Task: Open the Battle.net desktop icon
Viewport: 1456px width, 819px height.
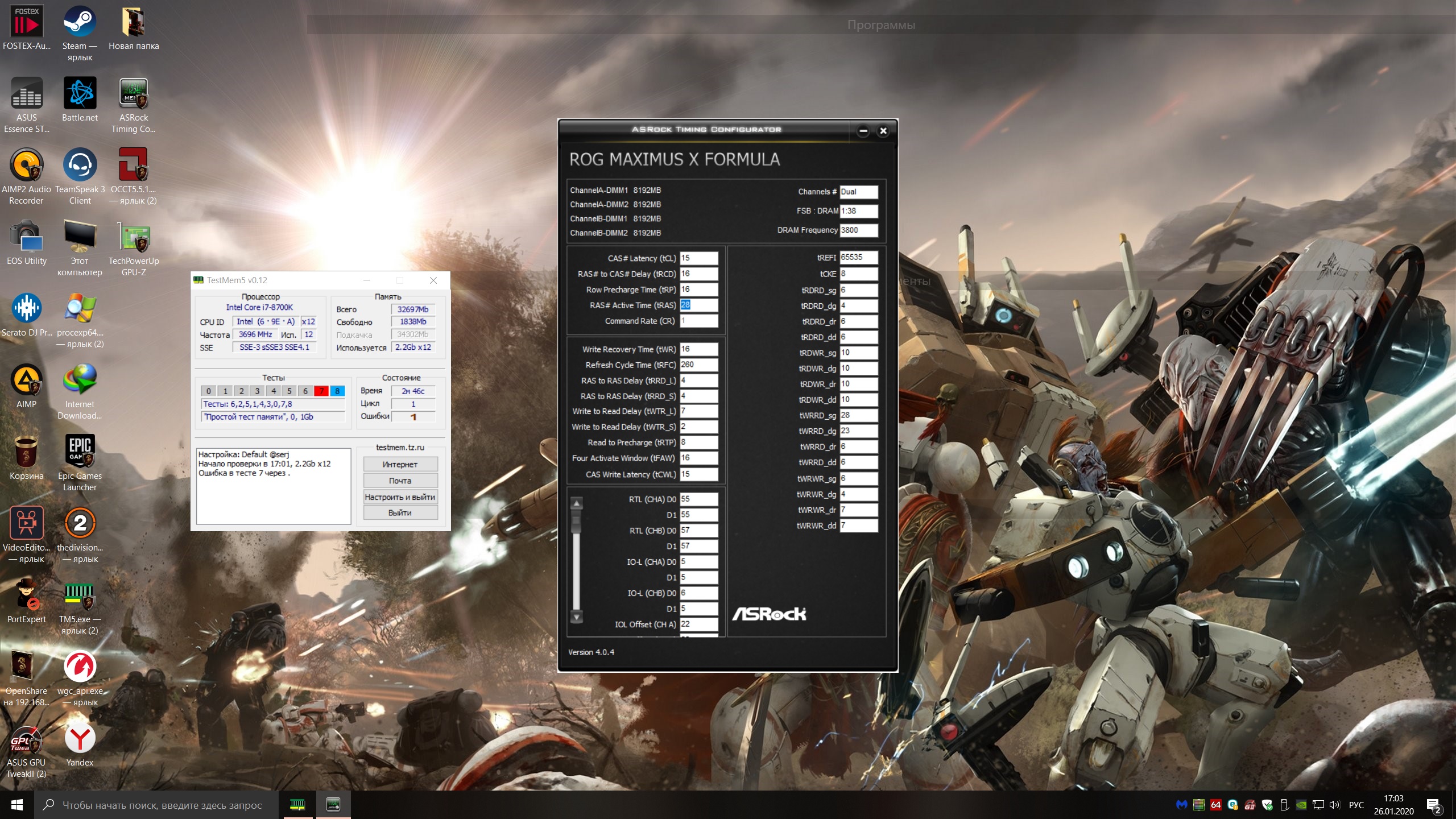Action: pos(80,94)
